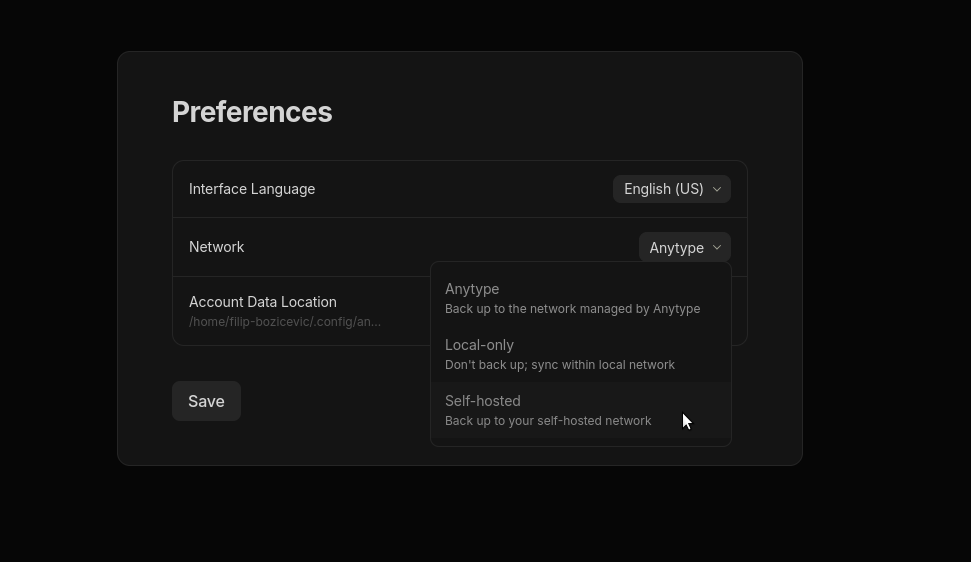Click the "Back up to the network managed by Anytype" description
This screenshot has height=562, width=971.
point(572,309)
